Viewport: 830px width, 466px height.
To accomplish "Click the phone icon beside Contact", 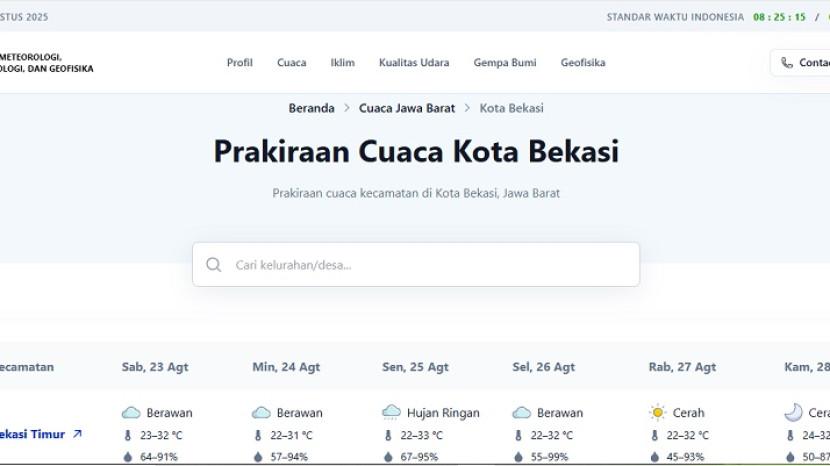I will click(x=787, y=63).
